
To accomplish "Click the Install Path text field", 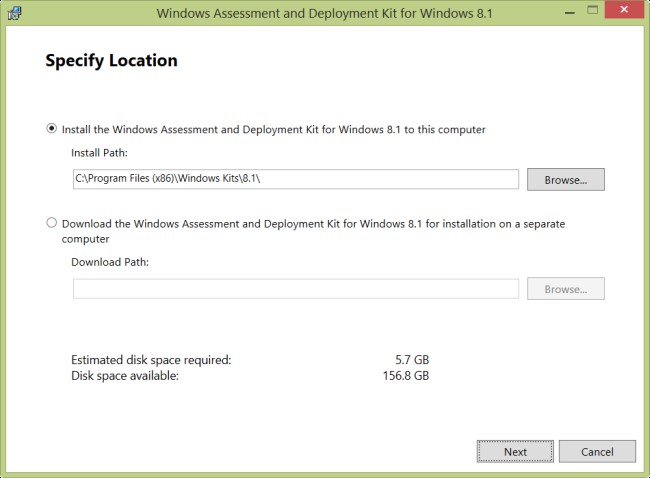I will pos(296,179).
